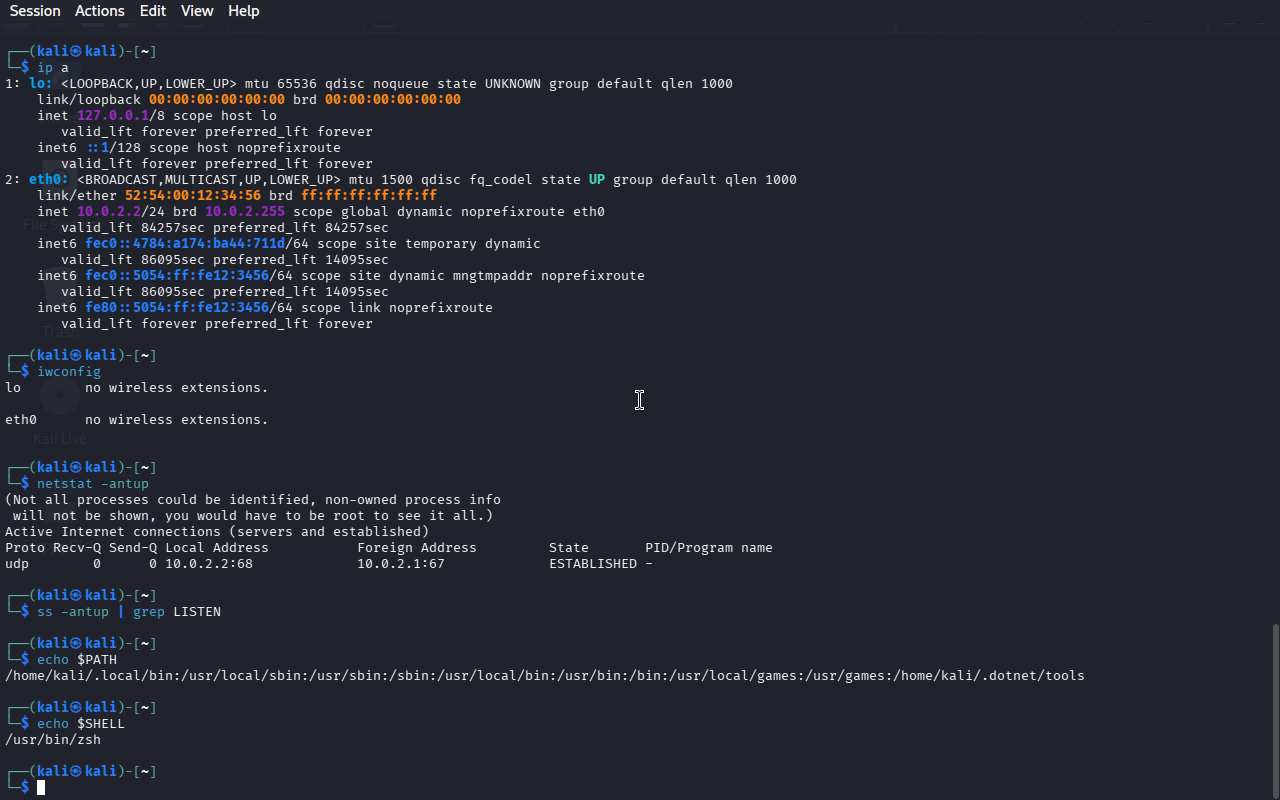Click the iwconfig command text
This screenshot has height=800, width=1280.
tap(69, 372)
